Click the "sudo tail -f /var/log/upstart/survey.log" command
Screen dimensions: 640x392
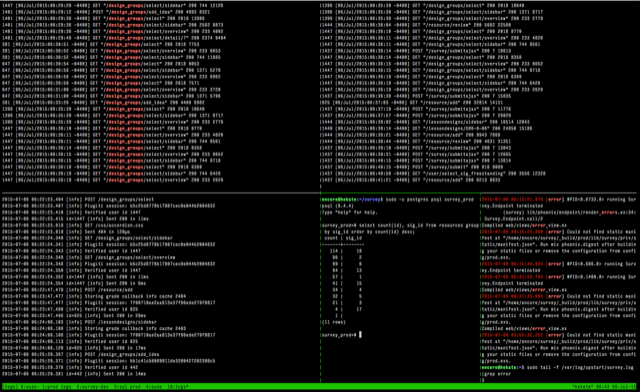[x=579, y=368]
